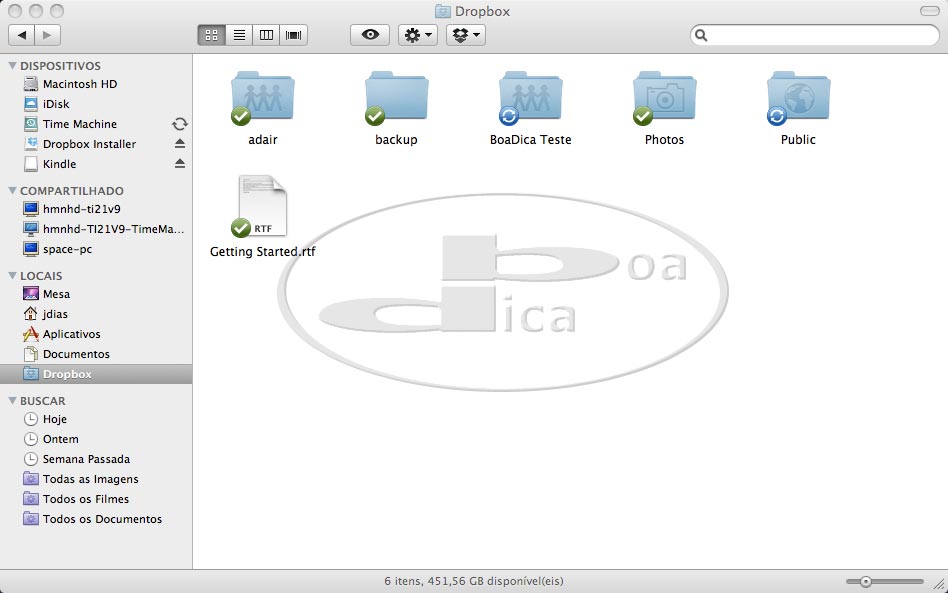Screen dimensions: 948x593
Task: Open shared computer space-pc
Action: pos(96,249)
